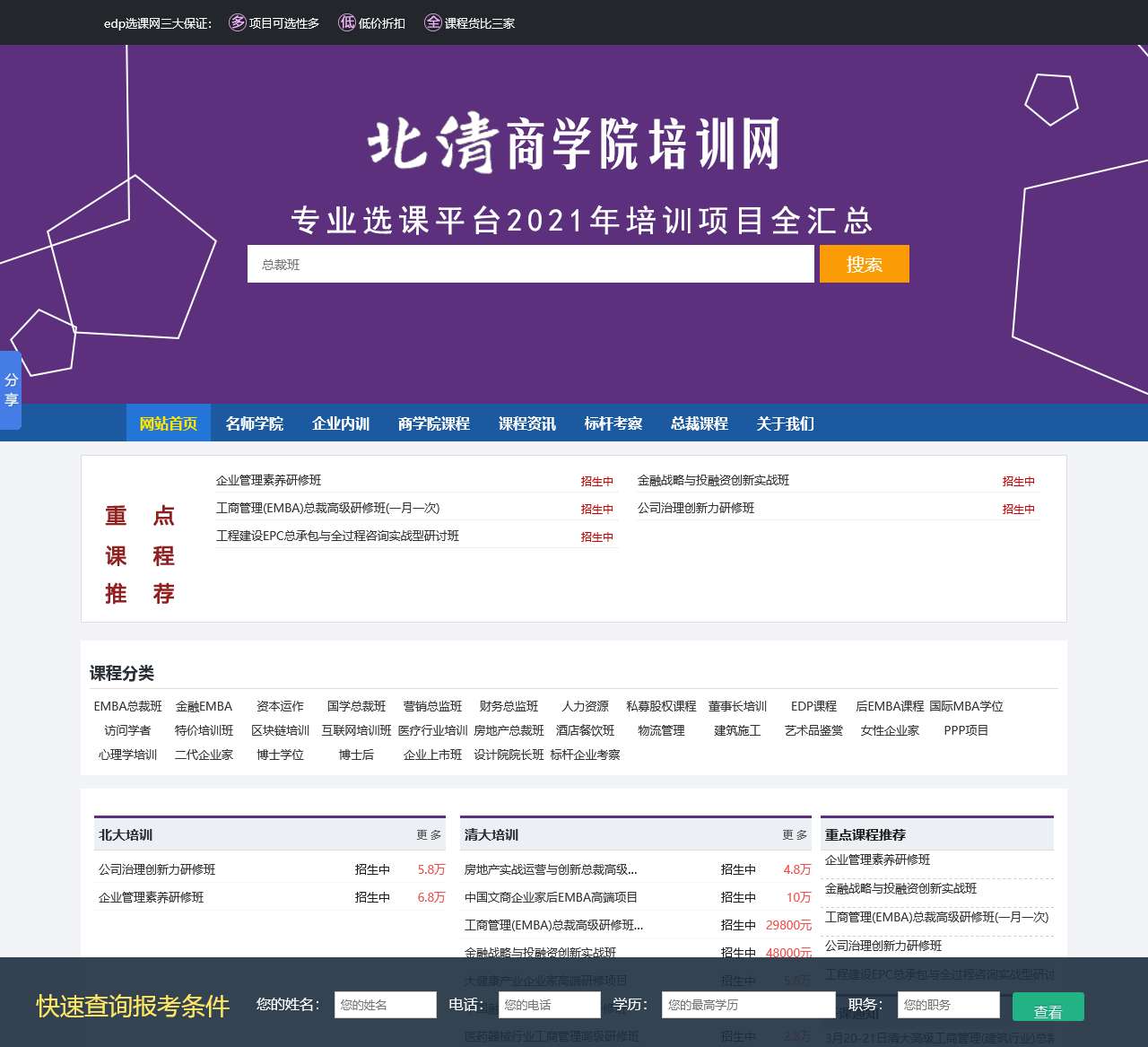Click the 全 price comparison badge icon
Image resolution: width=1148 pixels, height=1047 pixels.
pyautogui.click(x=432, y=23)
